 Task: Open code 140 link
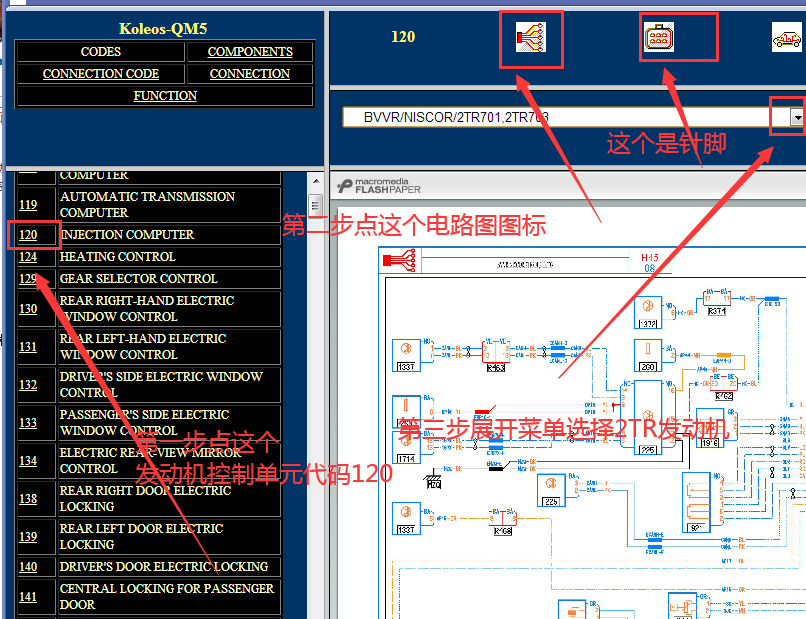(28, 567)
